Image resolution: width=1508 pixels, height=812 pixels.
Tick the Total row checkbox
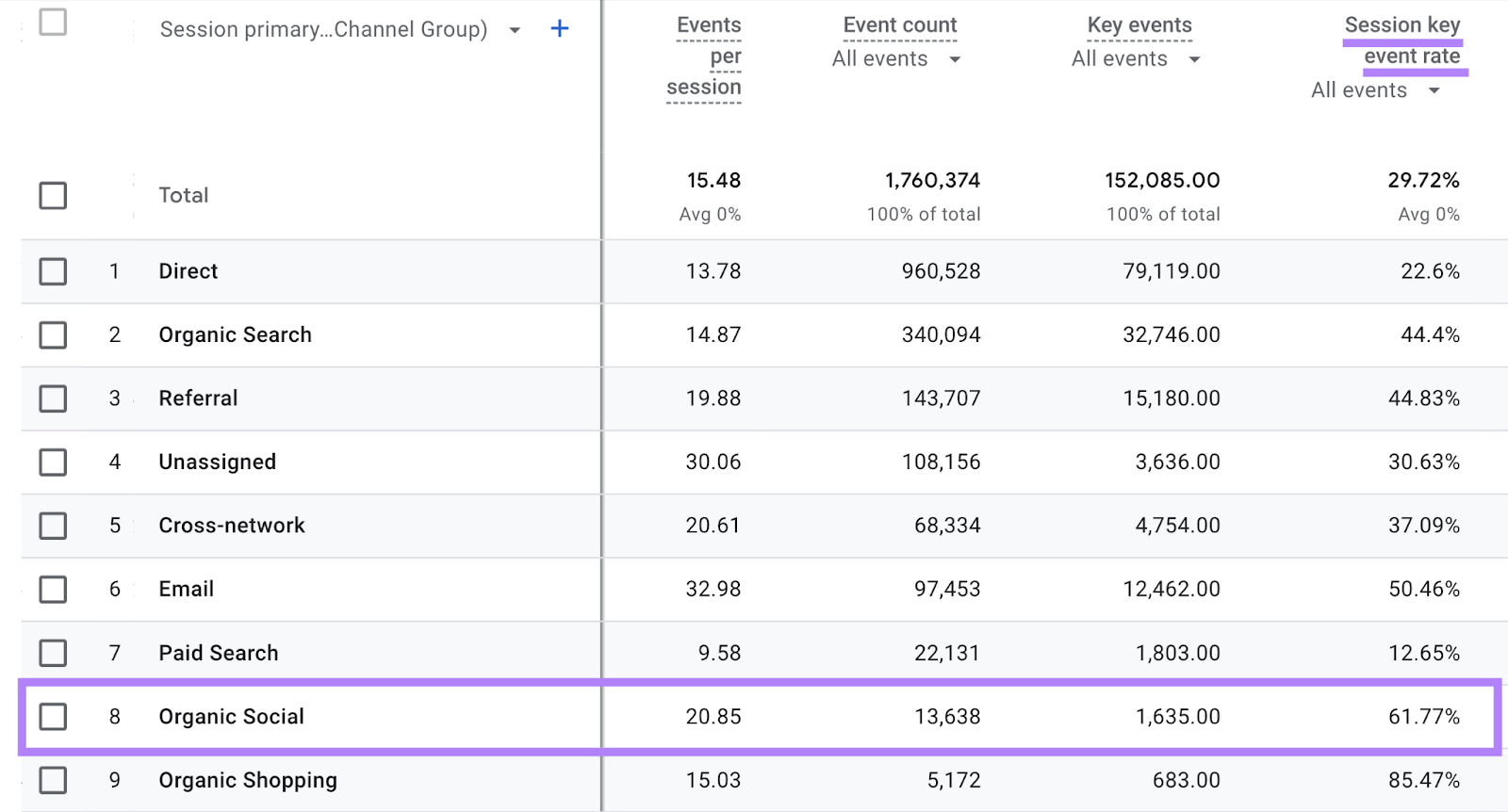pos(53,196)
